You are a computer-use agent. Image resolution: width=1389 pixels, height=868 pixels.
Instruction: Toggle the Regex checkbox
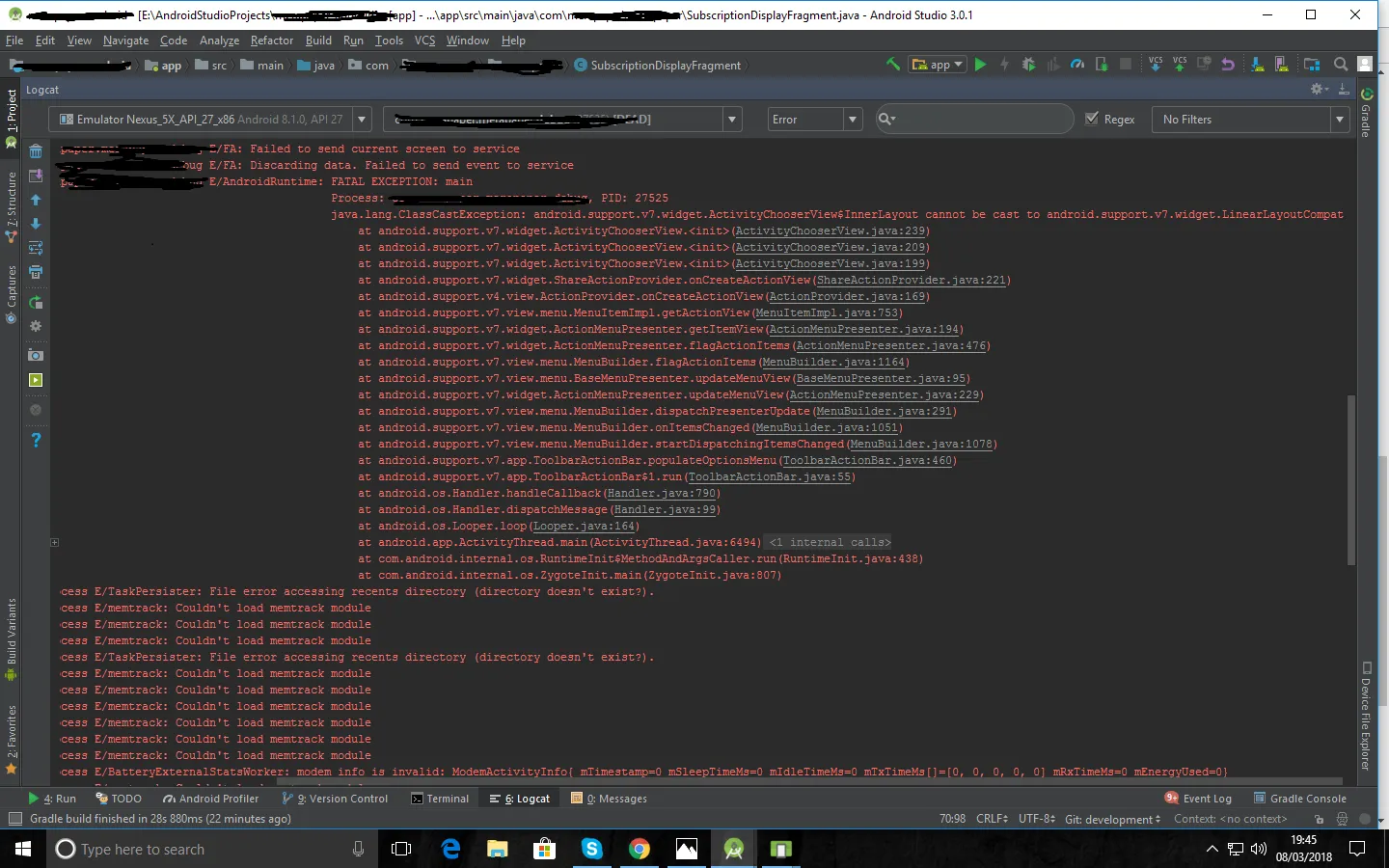point(1092,119)
